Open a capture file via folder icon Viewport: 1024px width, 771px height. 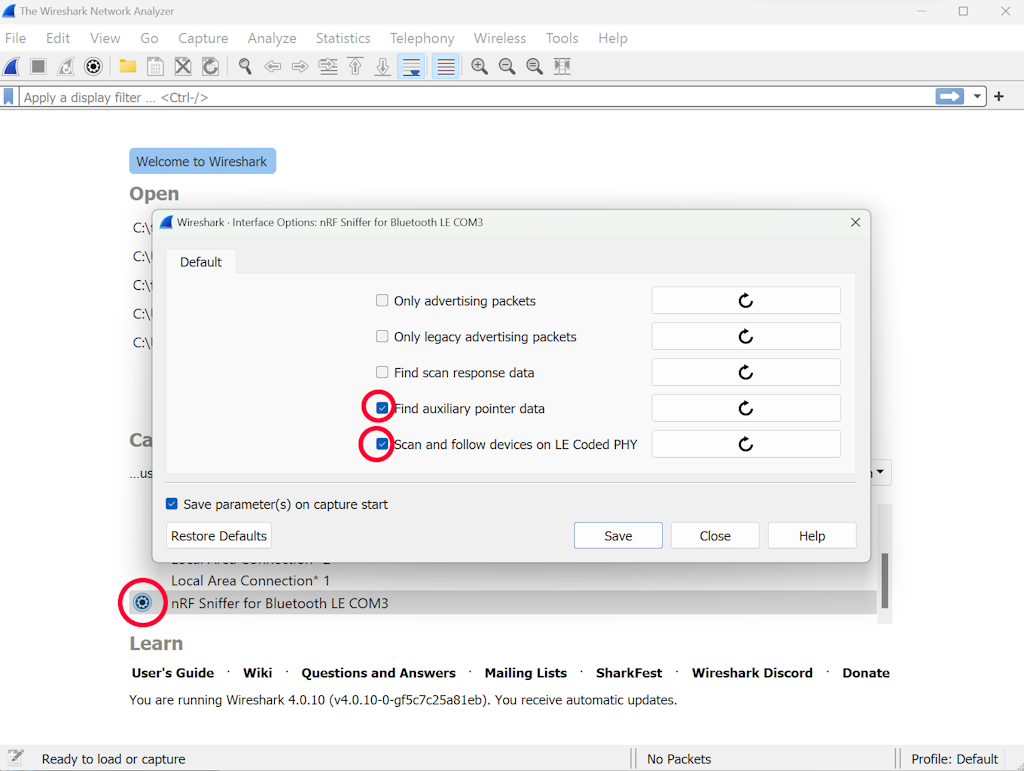point(128,66)
